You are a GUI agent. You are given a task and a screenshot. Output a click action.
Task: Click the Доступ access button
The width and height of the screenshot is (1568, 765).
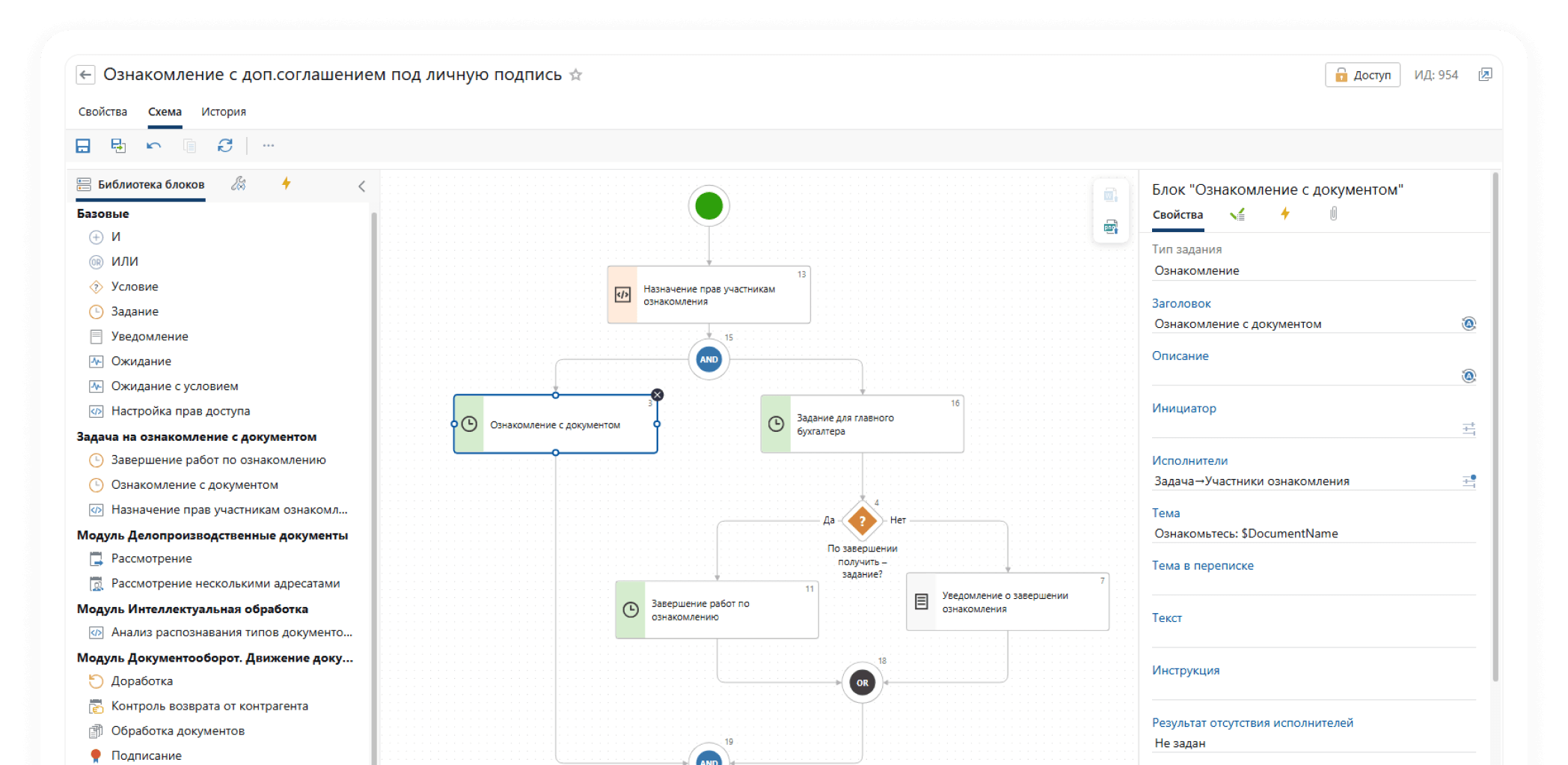click(1362, 75)
